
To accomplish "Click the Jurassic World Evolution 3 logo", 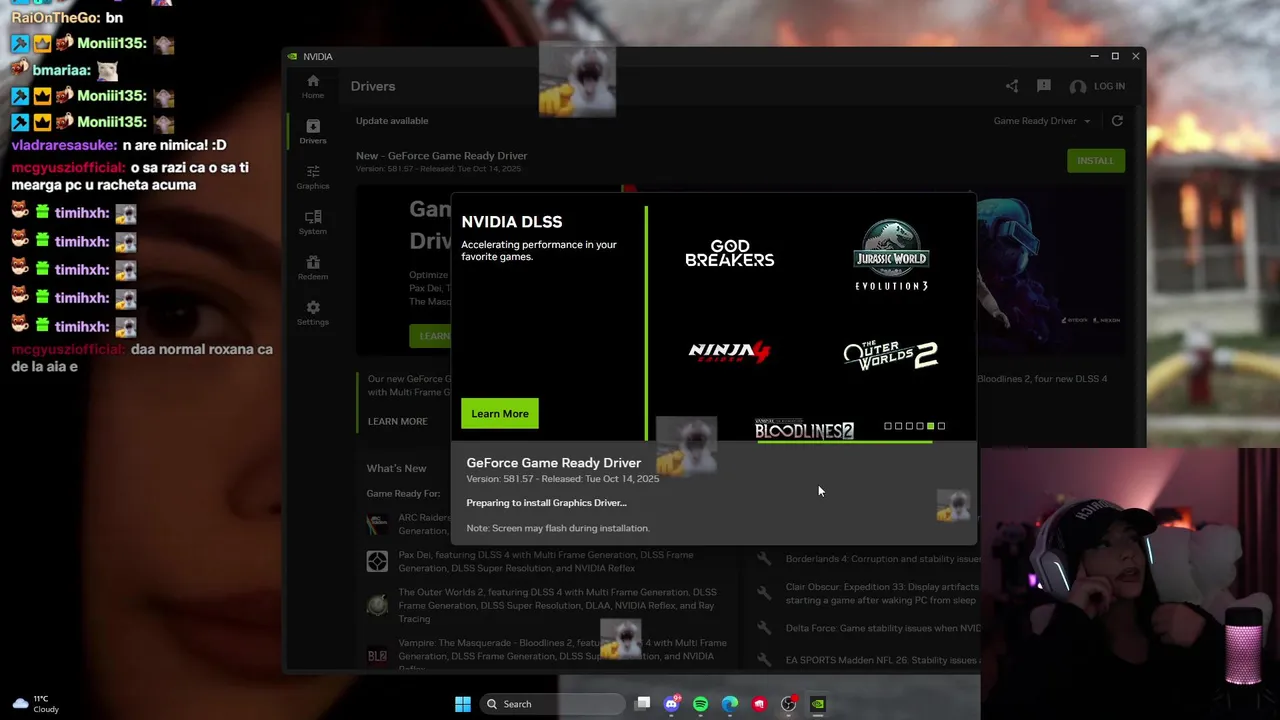I will [x=891, y=255].
